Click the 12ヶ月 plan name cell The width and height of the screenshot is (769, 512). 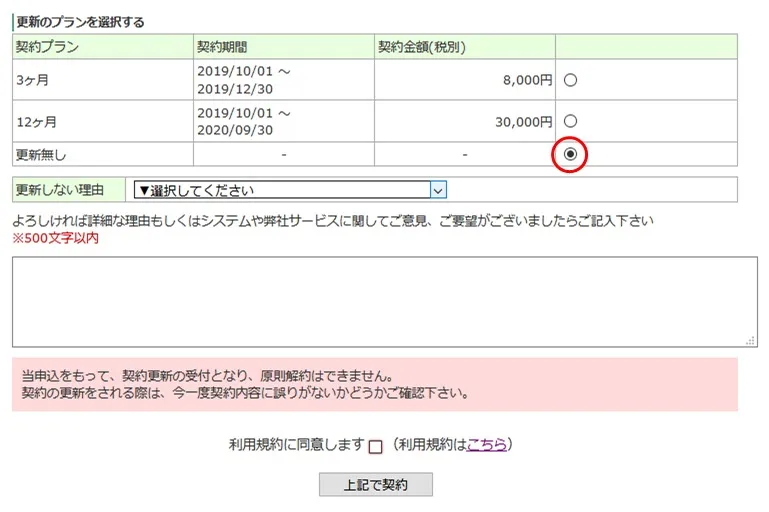(36, 122)
